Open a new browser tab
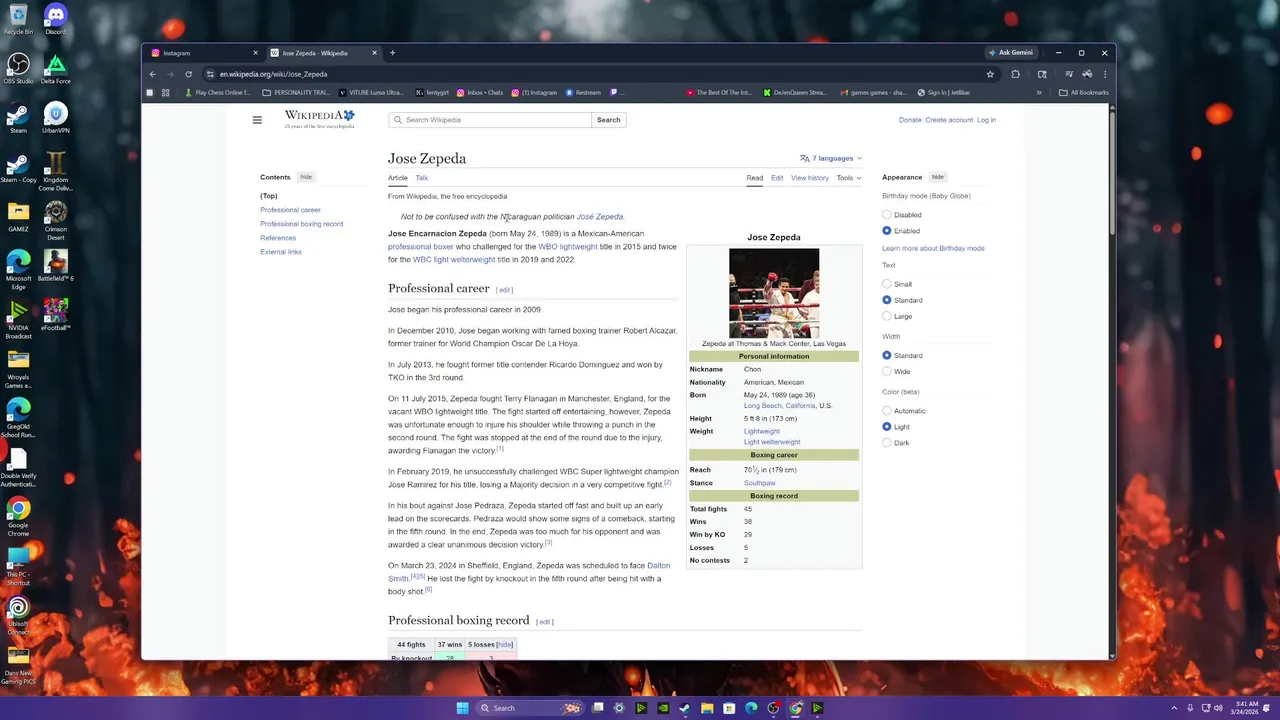The width and height of the screenshot is (1280, 720). 392,53
